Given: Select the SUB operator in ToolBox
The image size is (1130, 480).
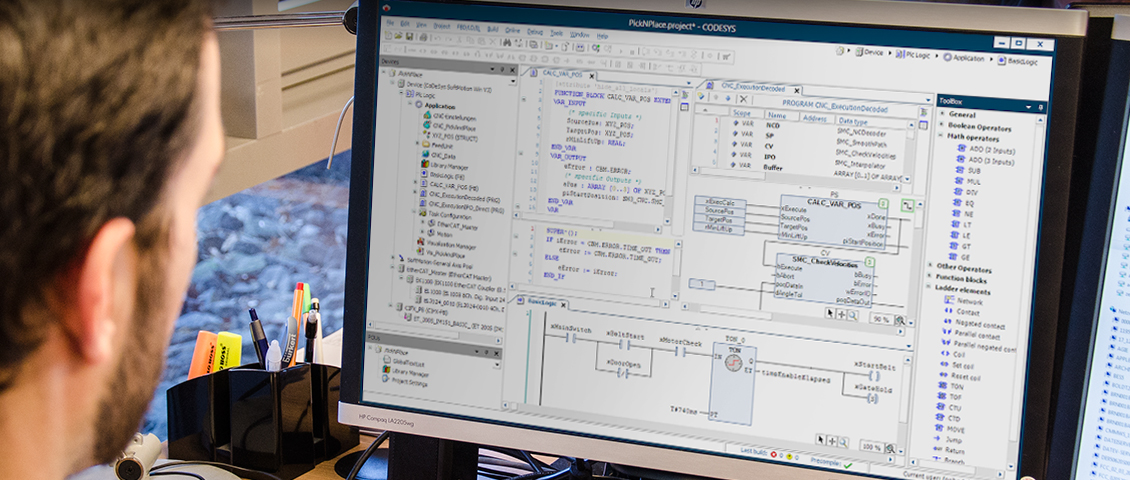Looking at the screenshot, I should pos(969,171).
